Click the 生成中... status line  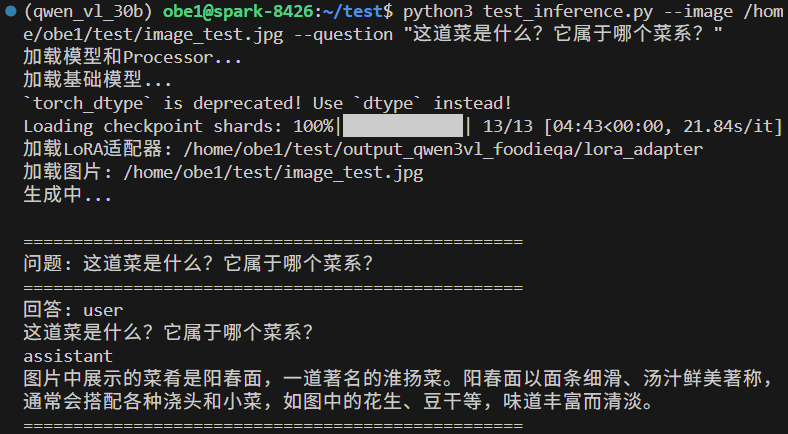[68, 196]
